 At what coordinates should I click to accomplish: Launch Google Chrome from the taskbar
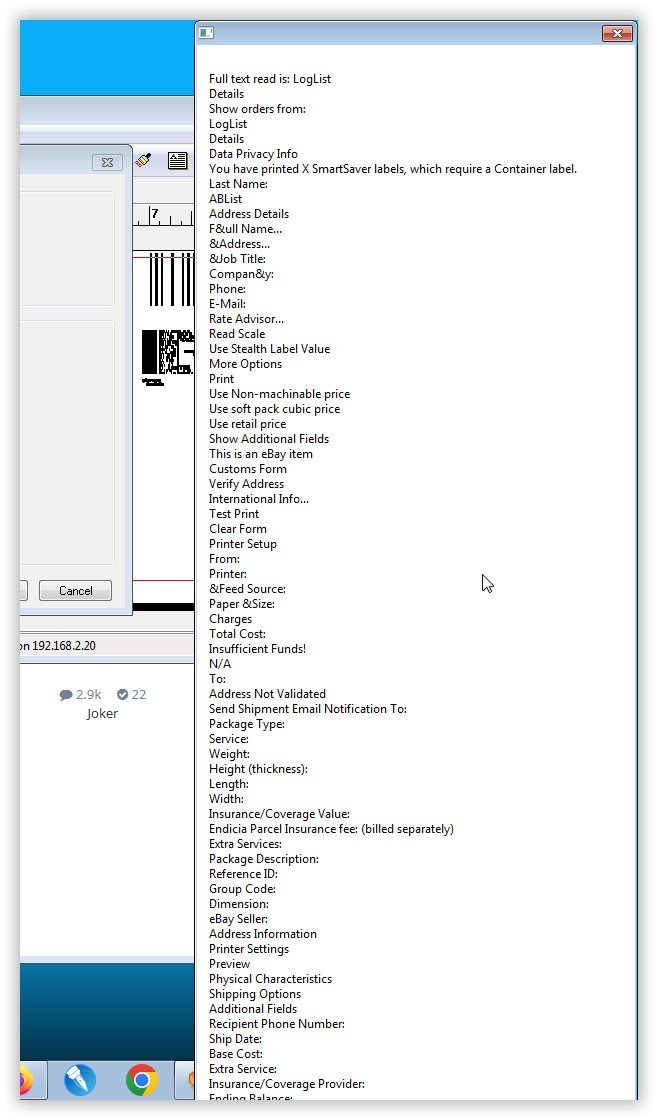coord(141,1079)
